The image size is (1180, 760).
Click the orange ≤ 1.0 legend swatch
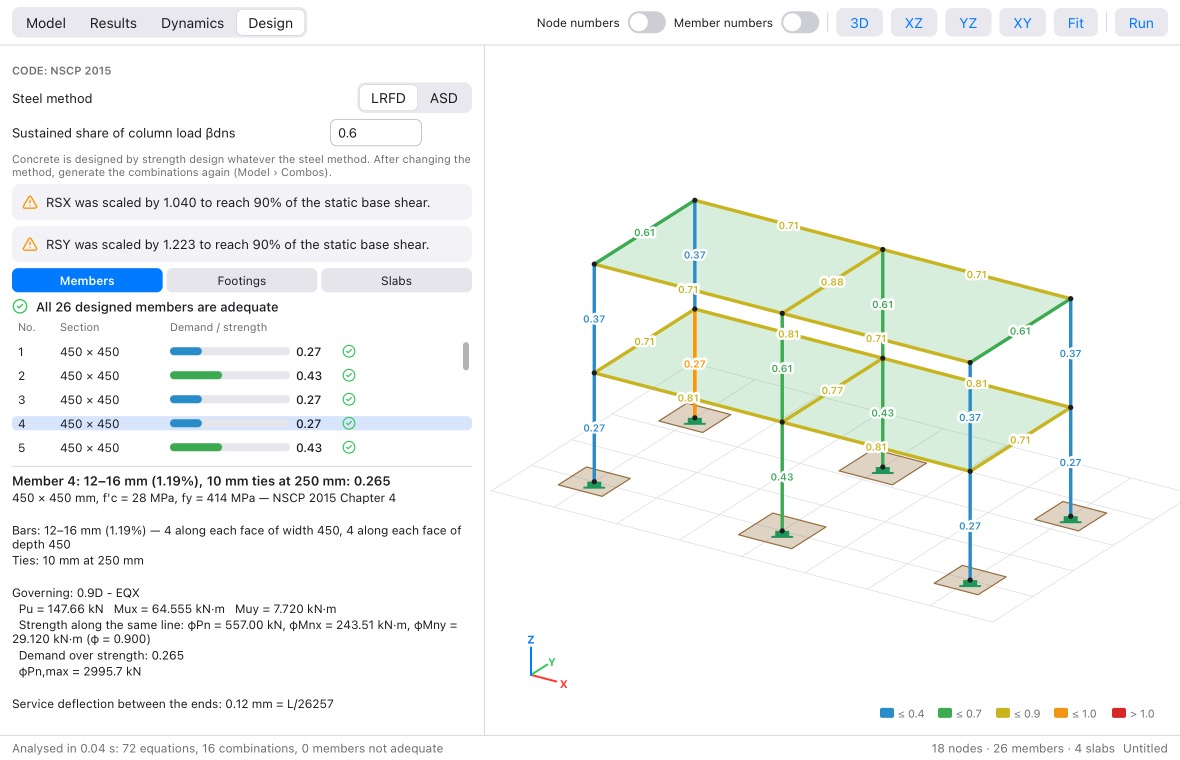(1060, 713)
